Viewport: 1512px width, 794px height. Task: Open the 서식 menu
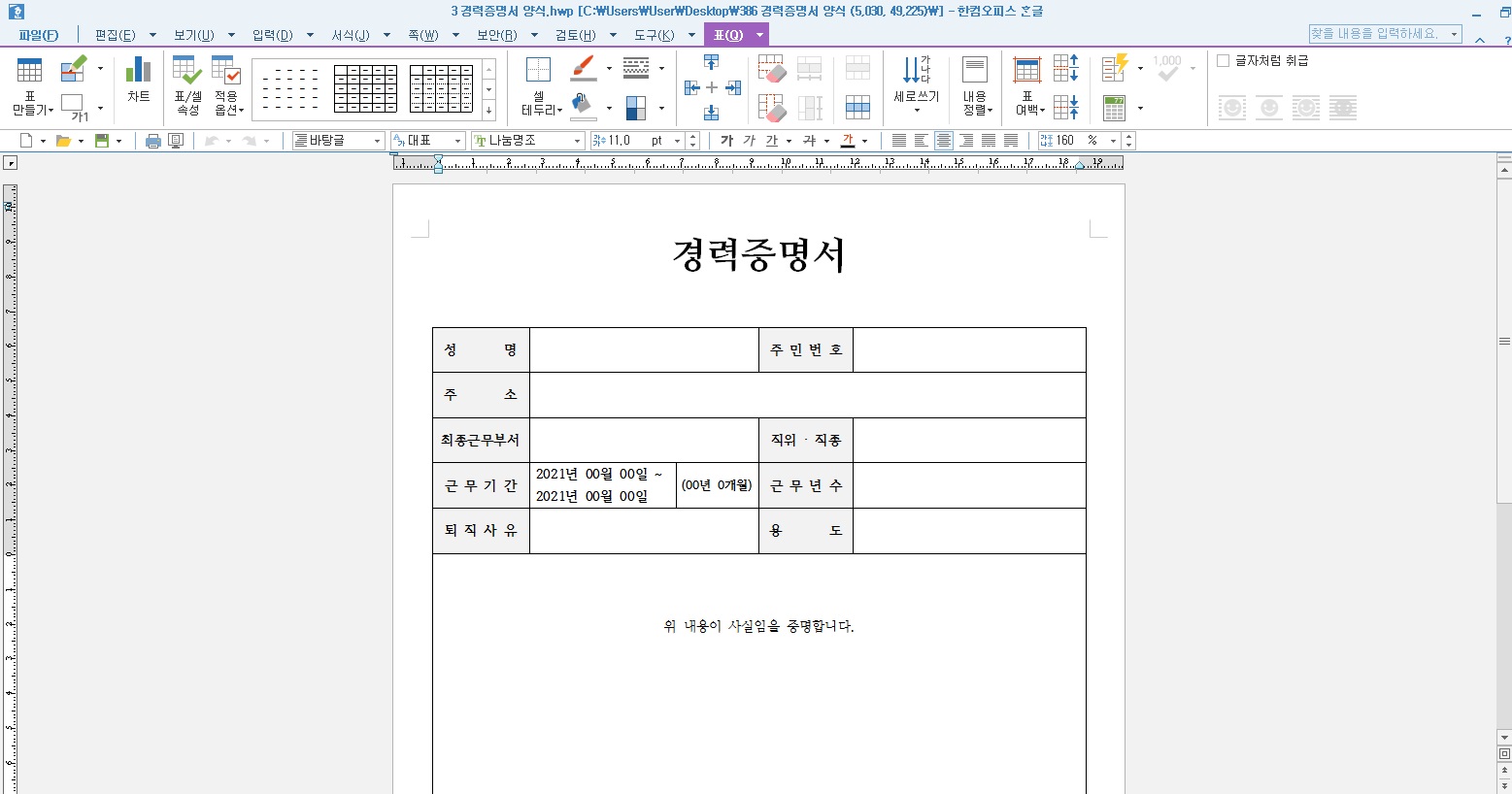351,35
